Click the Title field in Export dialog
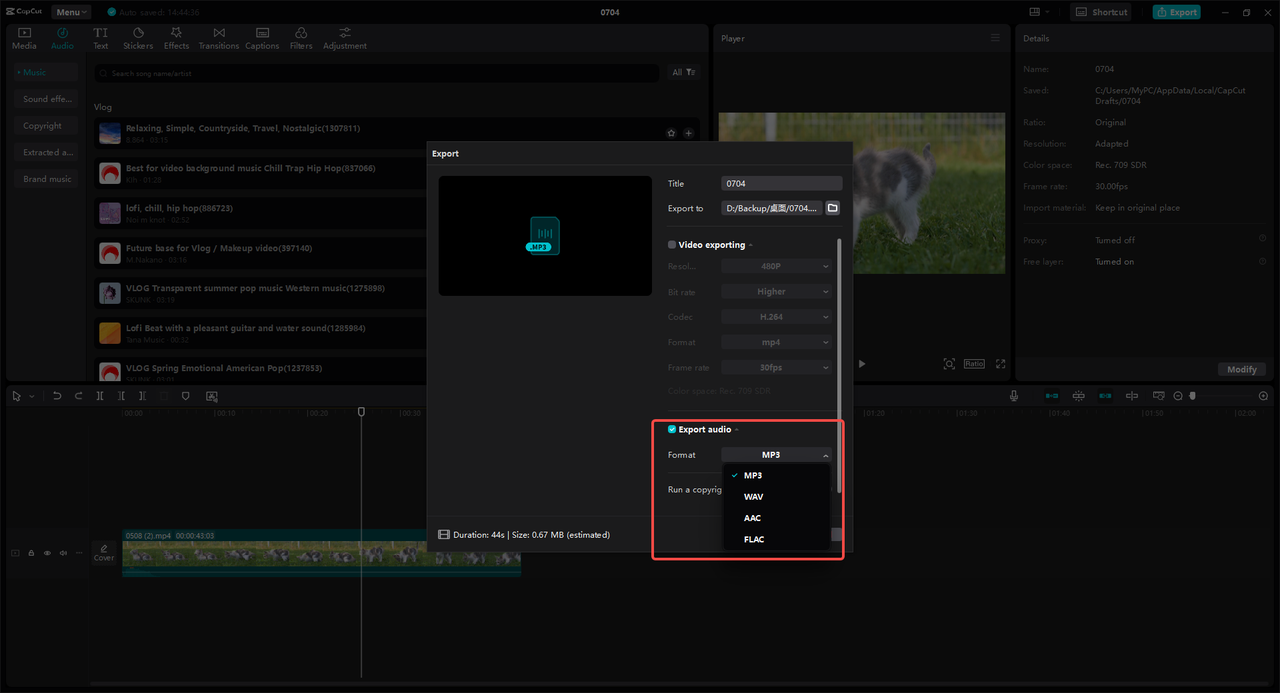The width and height of the screenshot is (1280, 693). click(x=781, y=183)
